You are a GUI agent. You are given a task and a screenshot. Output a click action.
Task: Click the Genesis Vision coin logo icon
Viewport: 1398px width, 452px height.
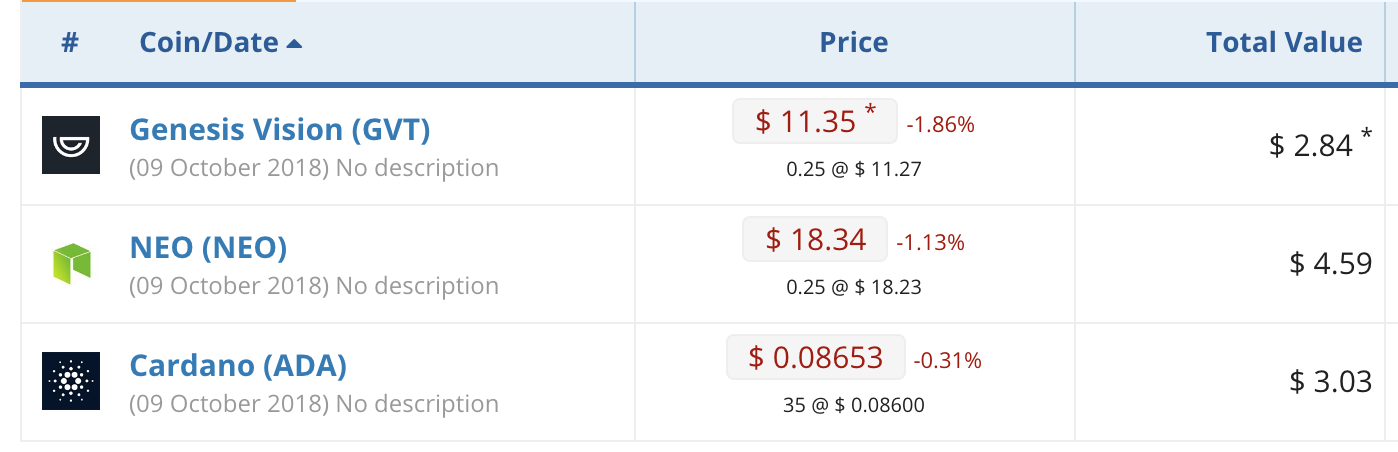[x=70, y=146]
